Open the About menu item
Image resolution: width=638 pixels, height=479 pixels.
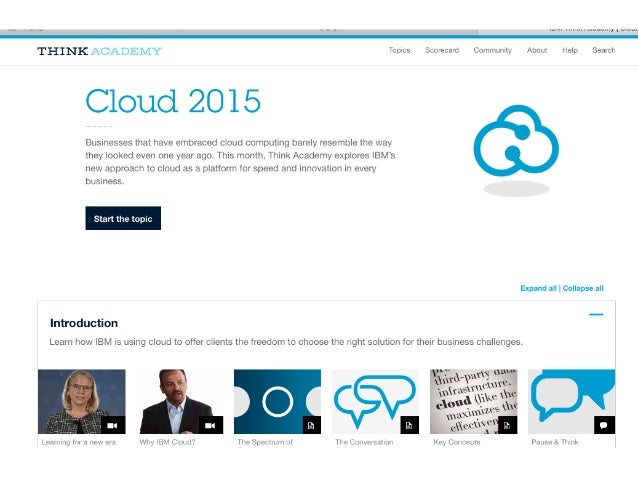(537, 50)
